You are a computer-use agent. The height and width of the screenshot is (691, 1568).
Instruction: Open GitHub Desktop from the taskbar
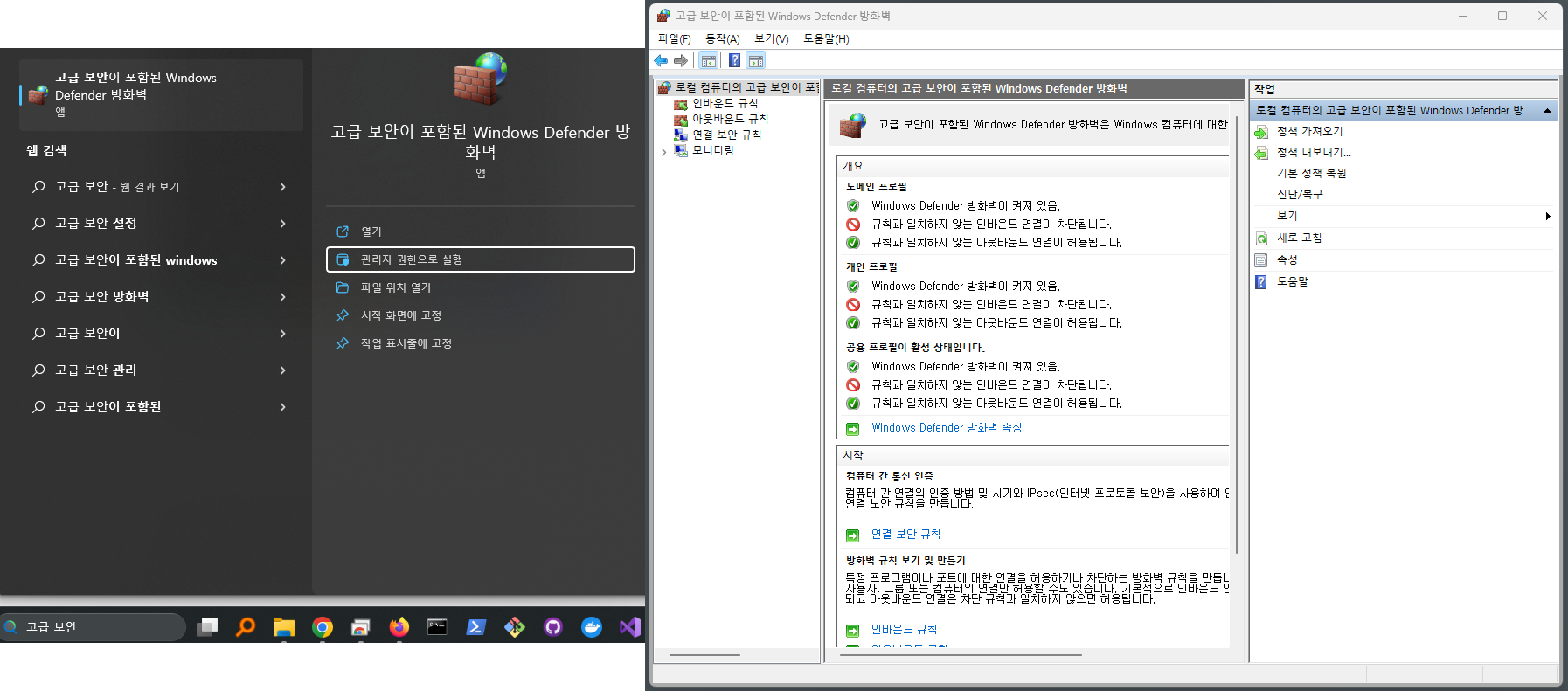click(x=553, y=627)
